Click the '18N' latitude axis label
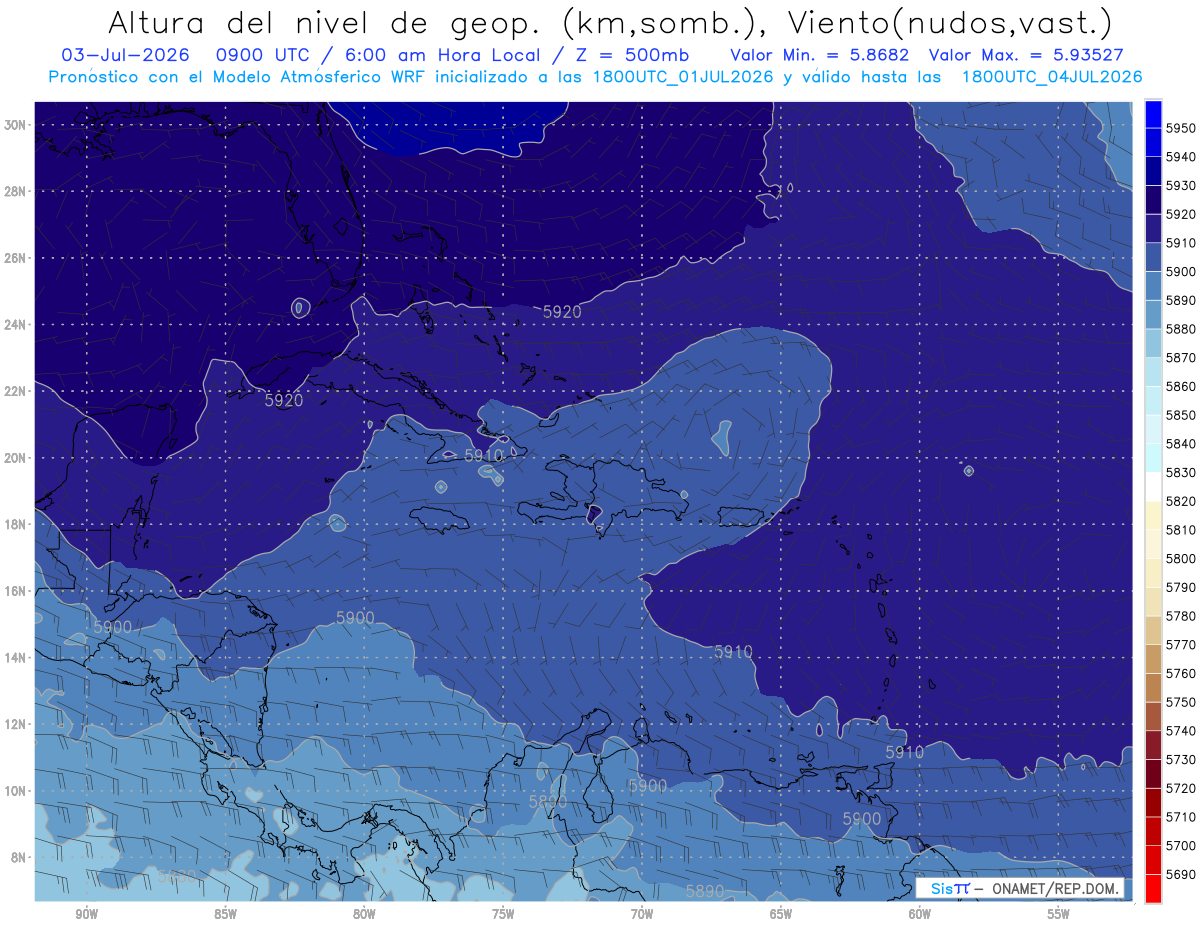The width and height of the screenshot is (1200, 927). tap(15, 524)
